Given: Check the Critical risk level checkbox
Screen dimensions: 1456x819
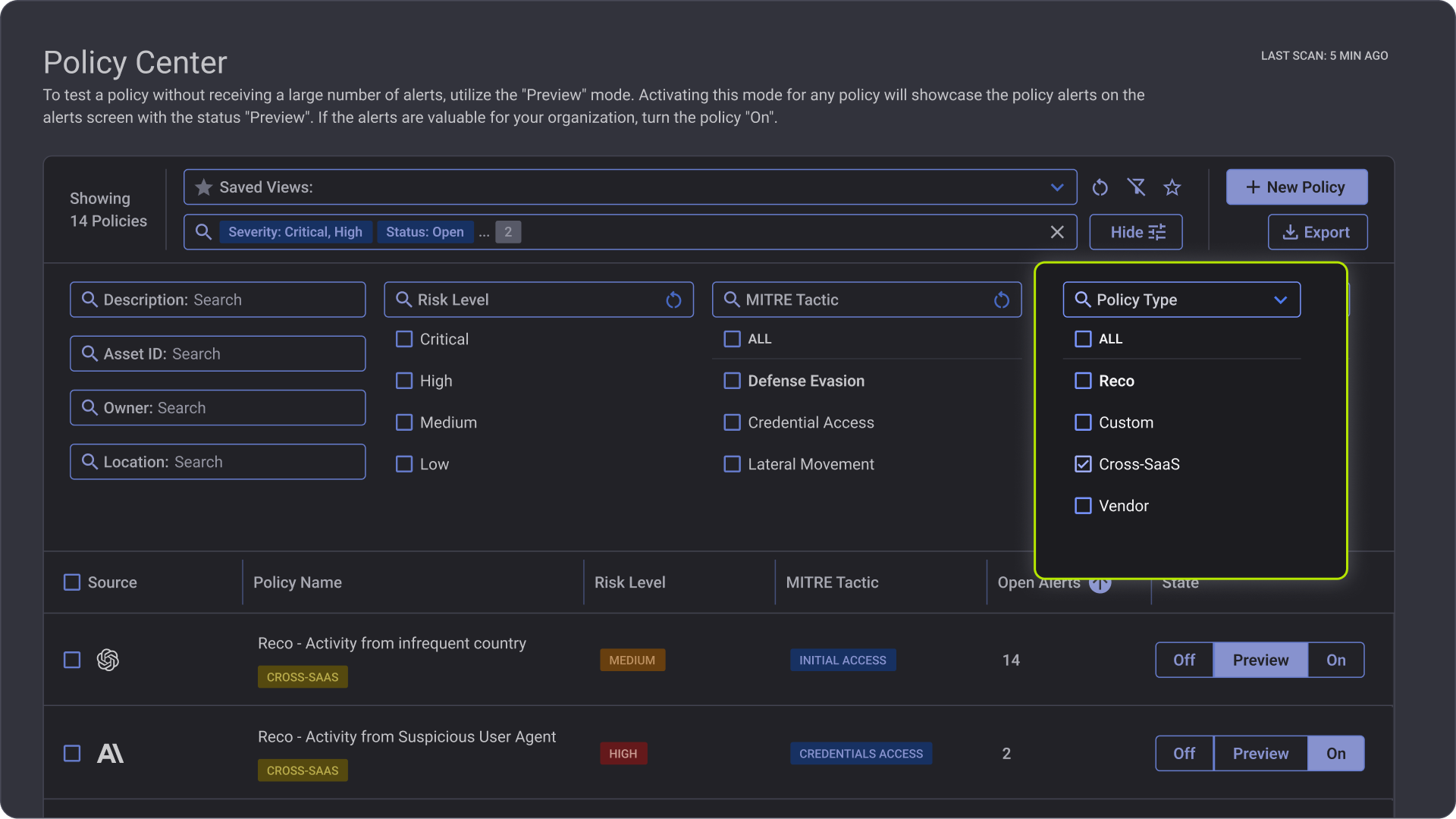Looking at the screenshot, I should coord(404,339).
